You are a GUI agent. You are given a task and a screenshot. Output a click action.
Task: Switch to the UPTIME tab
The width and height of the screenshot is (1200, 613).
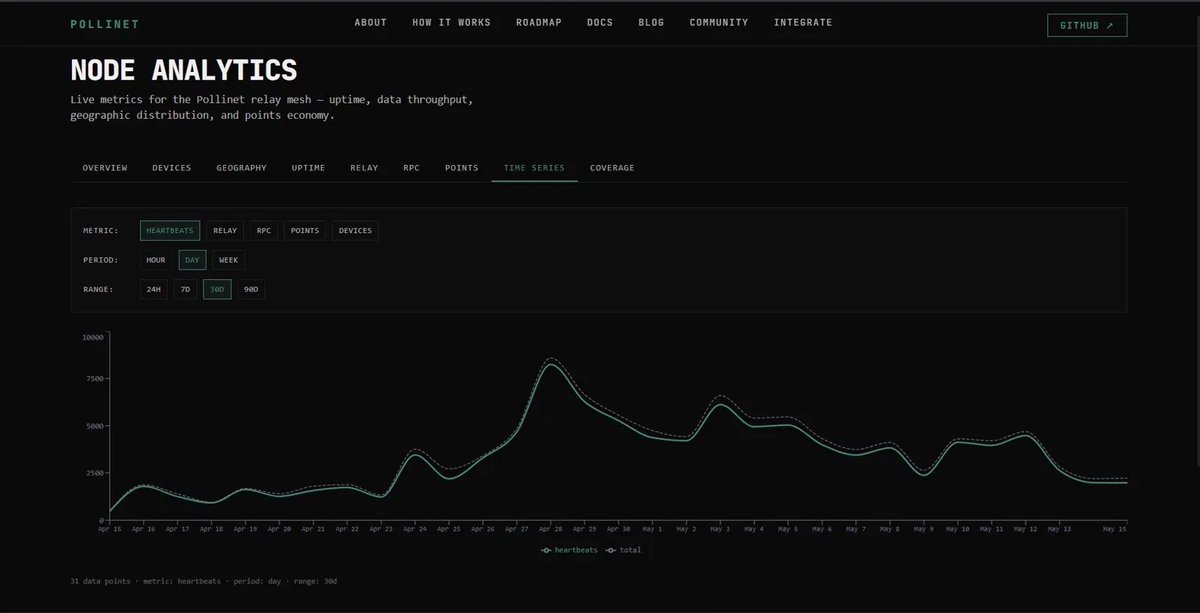point(308,168)
